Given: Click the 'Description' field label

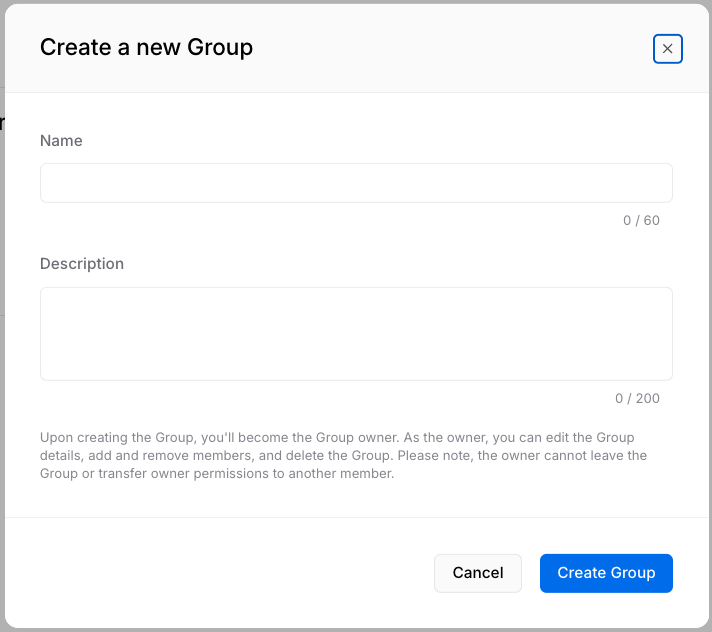Looking at the screenshot, I should 82,264.
